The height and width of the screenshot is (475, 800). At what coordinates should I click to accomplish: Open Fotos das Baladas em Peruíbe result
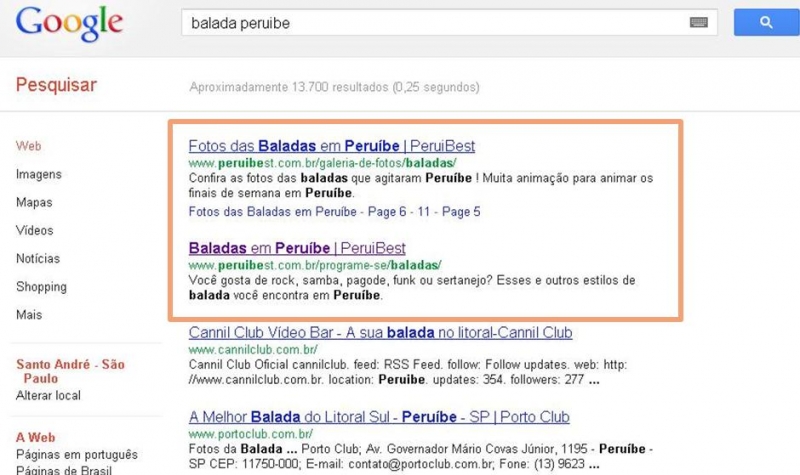332,146
